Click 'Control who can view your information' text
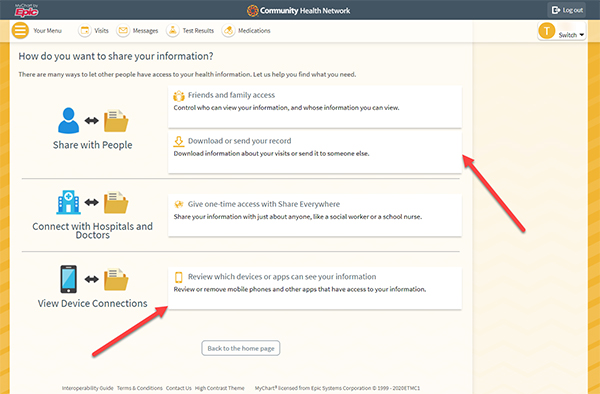The image size is (600, 394). (x=286, y=108)
